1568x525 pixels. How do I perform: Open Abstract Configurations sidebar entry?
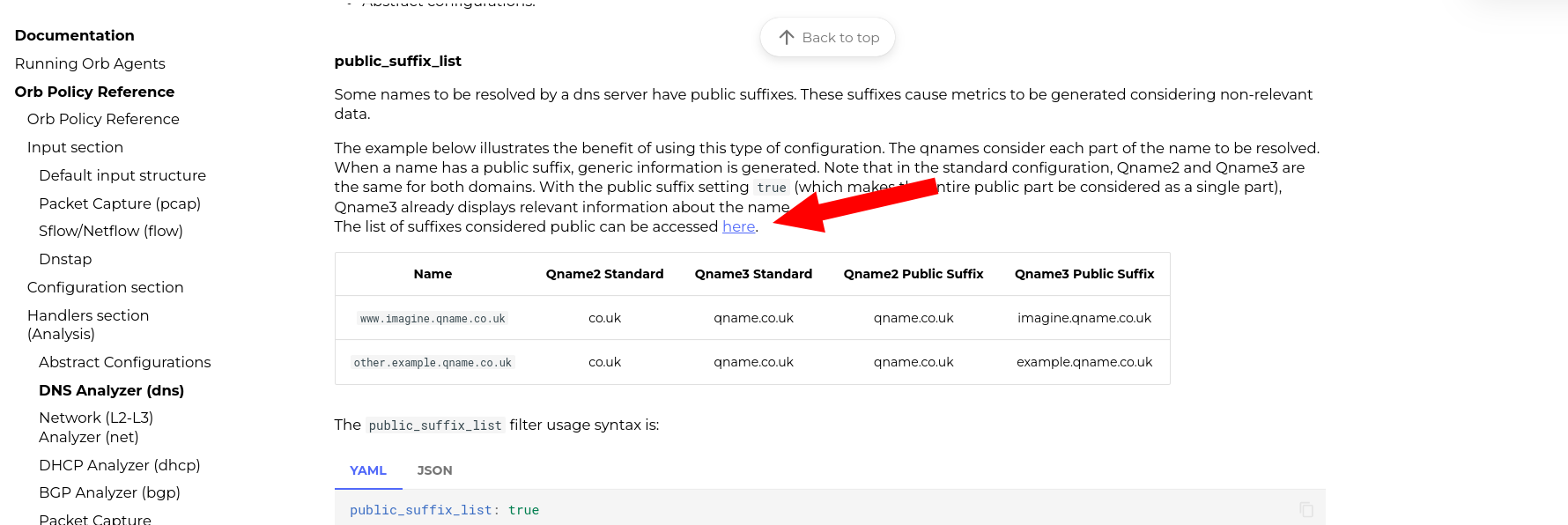[125, 362]
